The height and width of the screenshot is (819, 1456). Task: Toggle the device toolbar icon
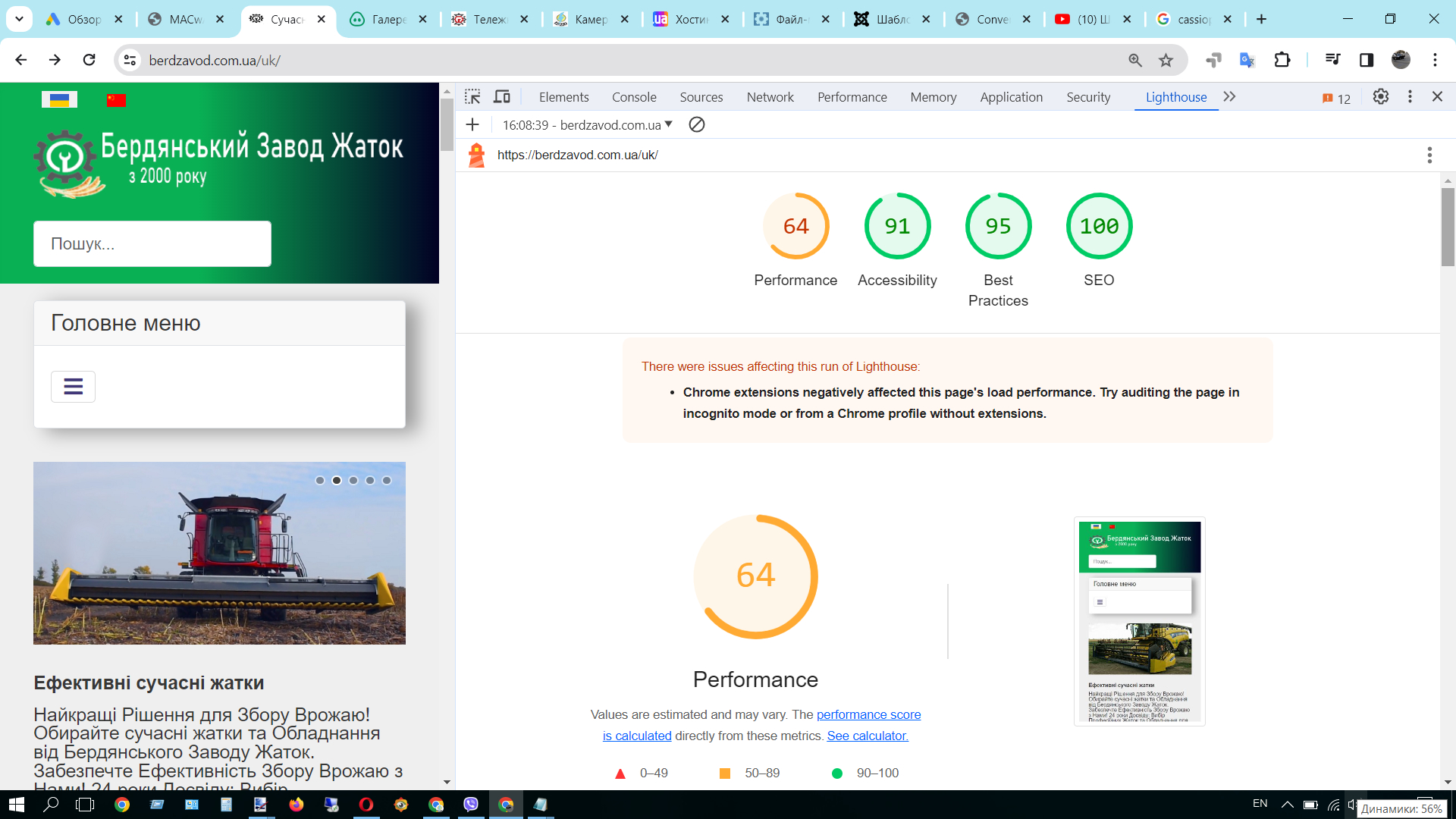tap(502, 97)
